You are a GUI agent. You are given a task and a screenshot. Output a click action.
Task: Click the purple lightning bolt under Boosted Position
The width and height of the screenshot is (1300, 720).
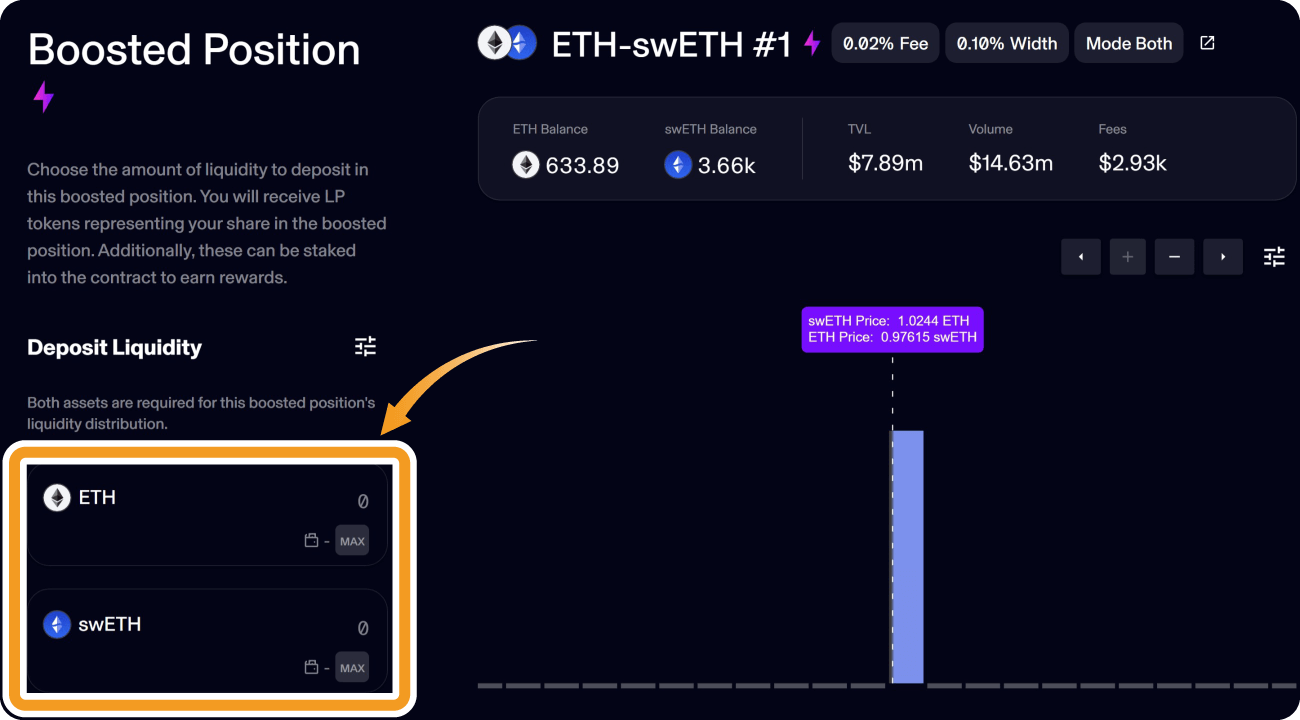click(x=43, y=97)
